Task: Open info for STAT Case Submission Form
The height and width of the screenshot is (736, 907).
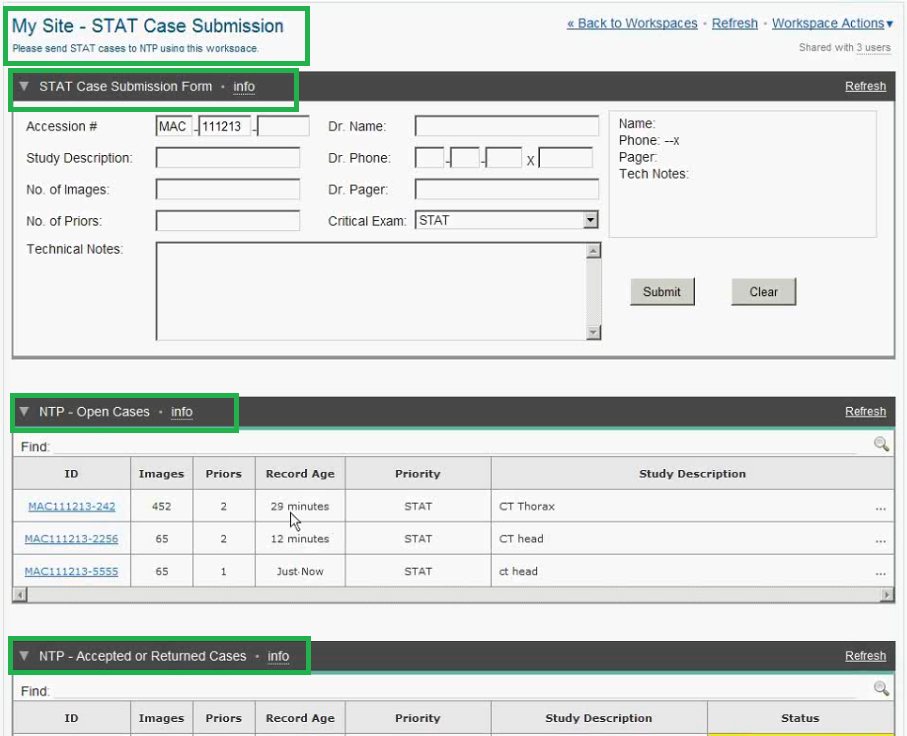Action: tap(244, 87)
